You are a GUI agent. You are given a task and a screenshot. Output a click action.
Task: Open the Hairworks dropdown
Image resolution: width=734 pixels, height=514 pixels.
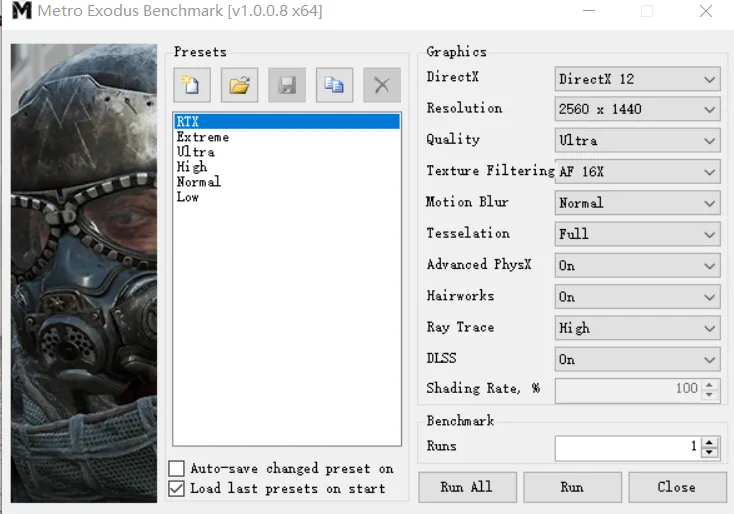tap(637, 297)
